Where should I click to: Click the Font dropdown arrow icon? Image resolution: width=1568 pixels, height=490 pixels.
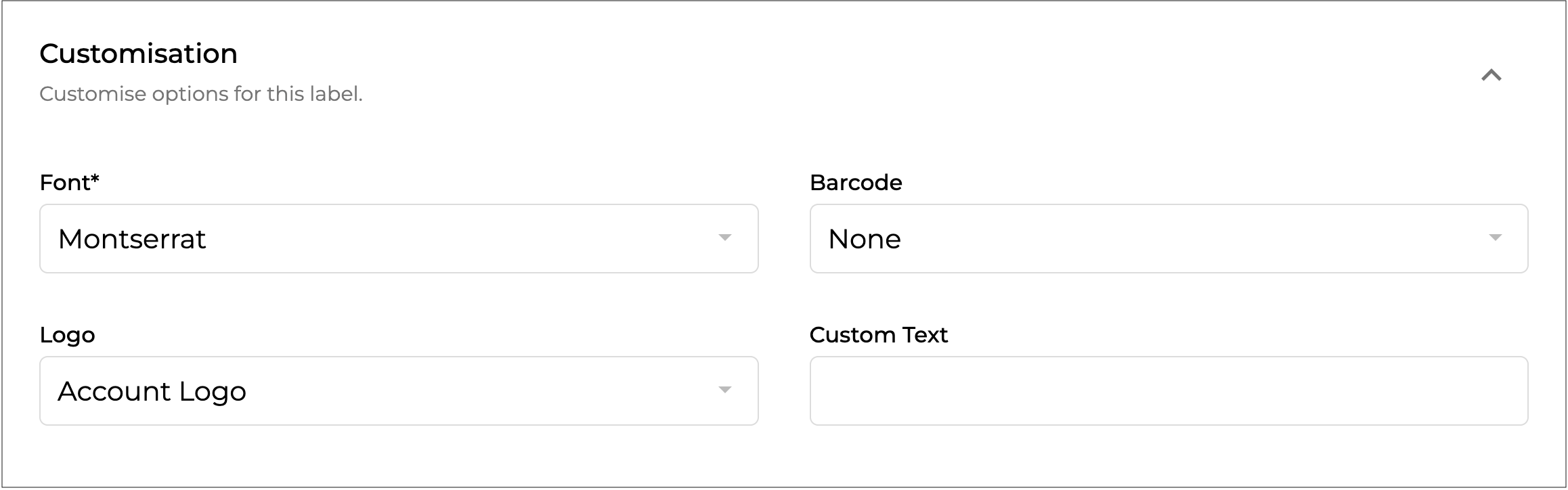(724, 238)
